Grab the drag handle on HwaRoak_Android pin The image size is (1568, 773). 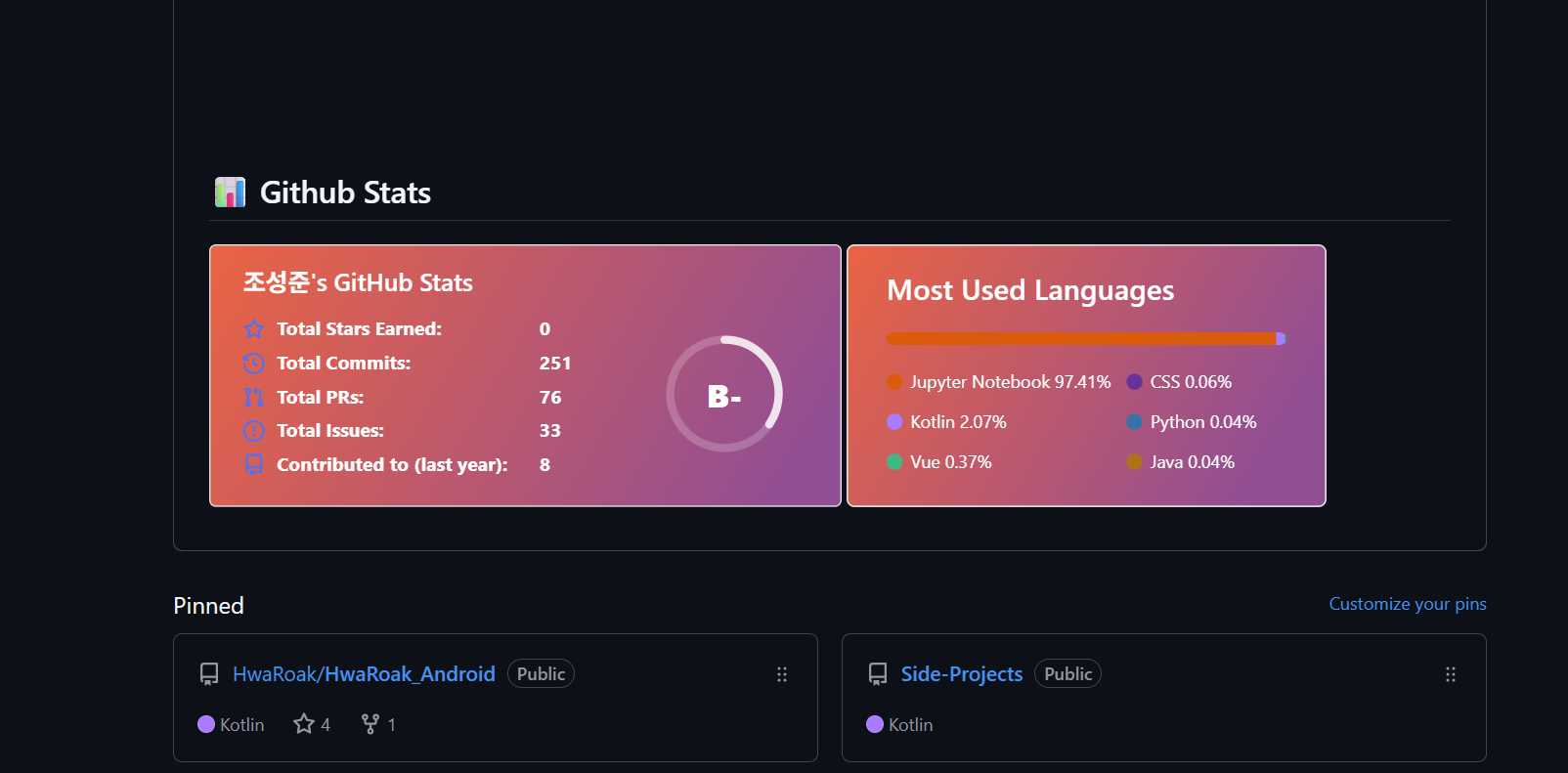(782, 674)
